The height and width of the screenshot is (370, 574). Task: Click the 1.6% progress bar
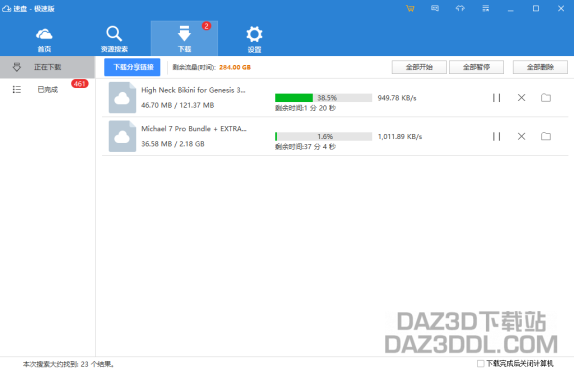point(323,137)
